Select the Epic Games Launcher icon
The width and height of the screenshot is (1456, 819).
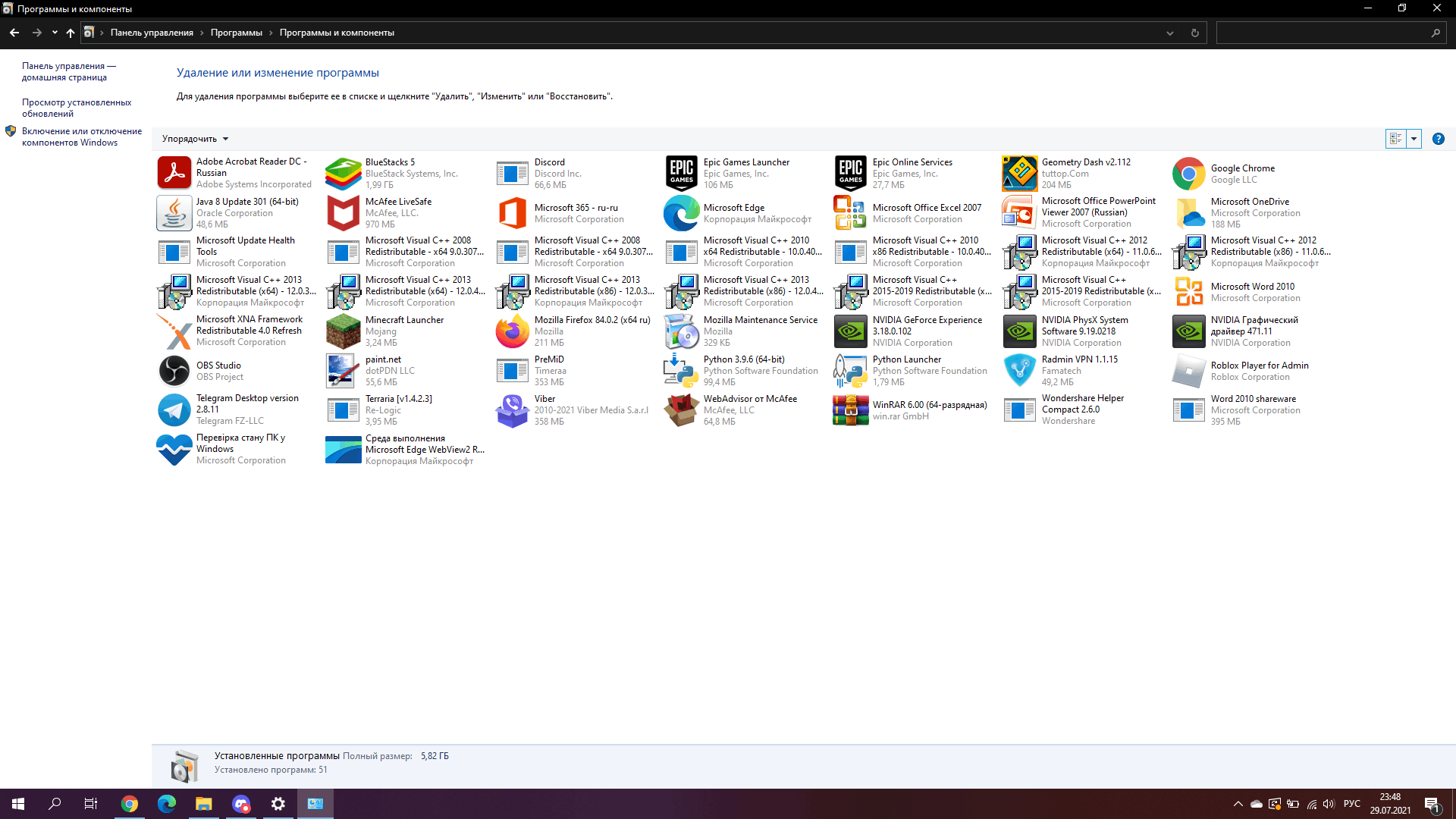(681, 174)
